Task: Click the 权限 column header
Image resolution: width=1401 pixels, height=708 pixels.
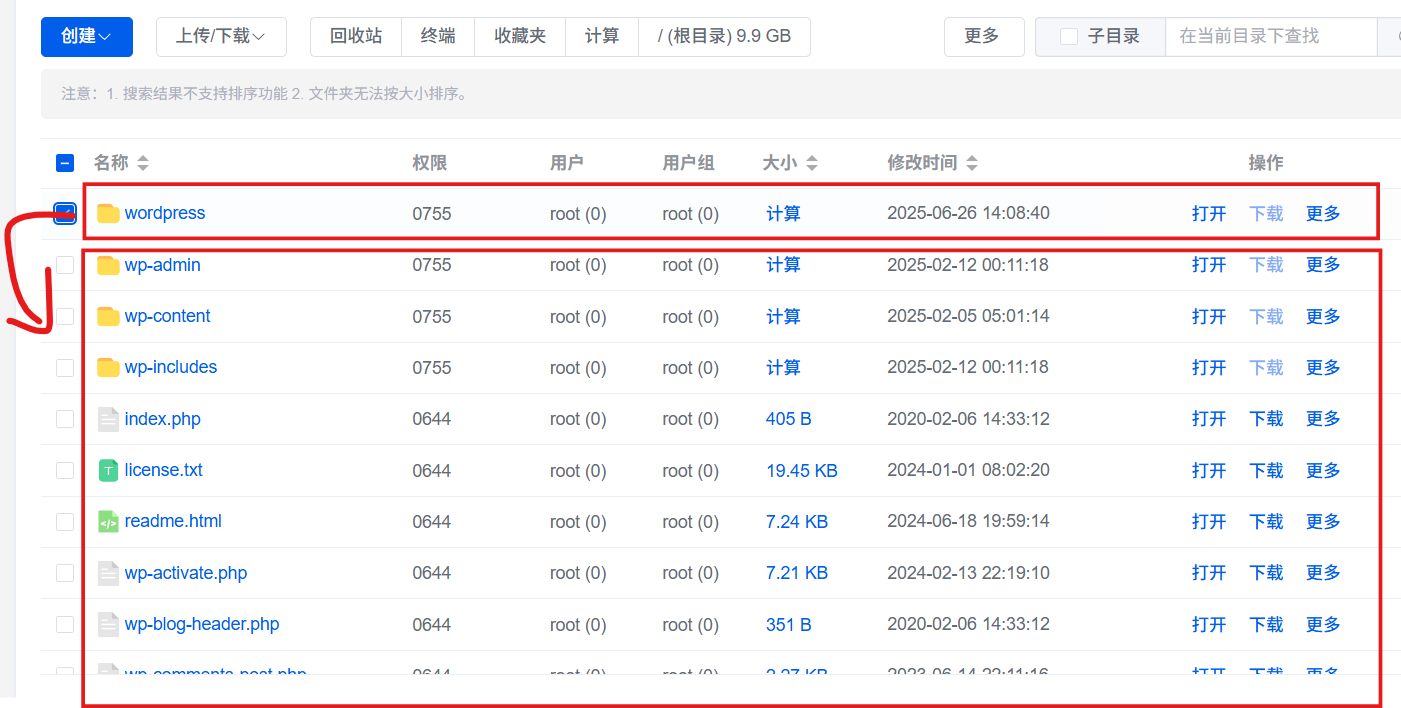Action: point(430,163)
